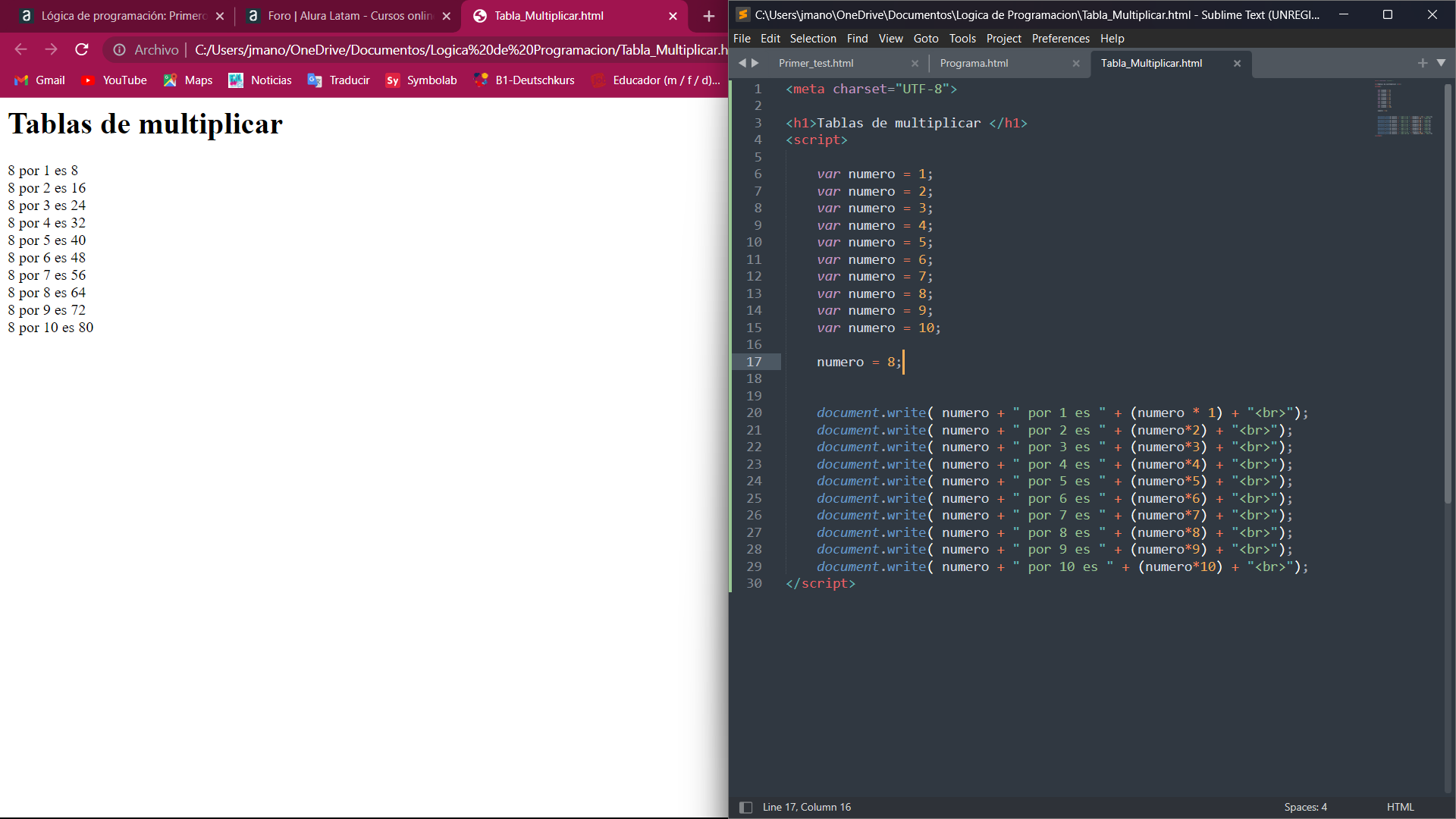Image resolution: width=1456 pixels, height=819 pixels.
Task: Close Programa.html editor tab
Action: point(1075,64)
